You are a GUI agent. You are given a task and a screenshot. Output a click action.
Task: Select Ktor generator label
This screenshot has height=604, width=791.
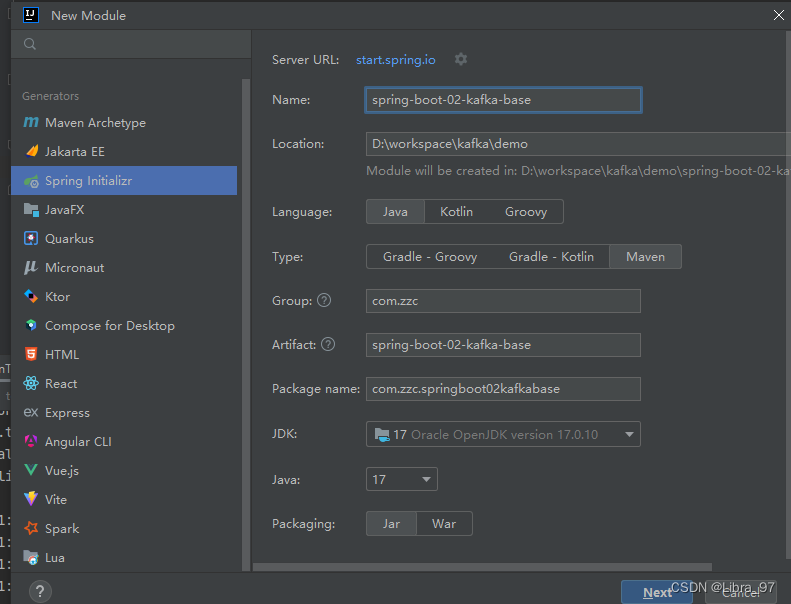(x=58, y=297)
